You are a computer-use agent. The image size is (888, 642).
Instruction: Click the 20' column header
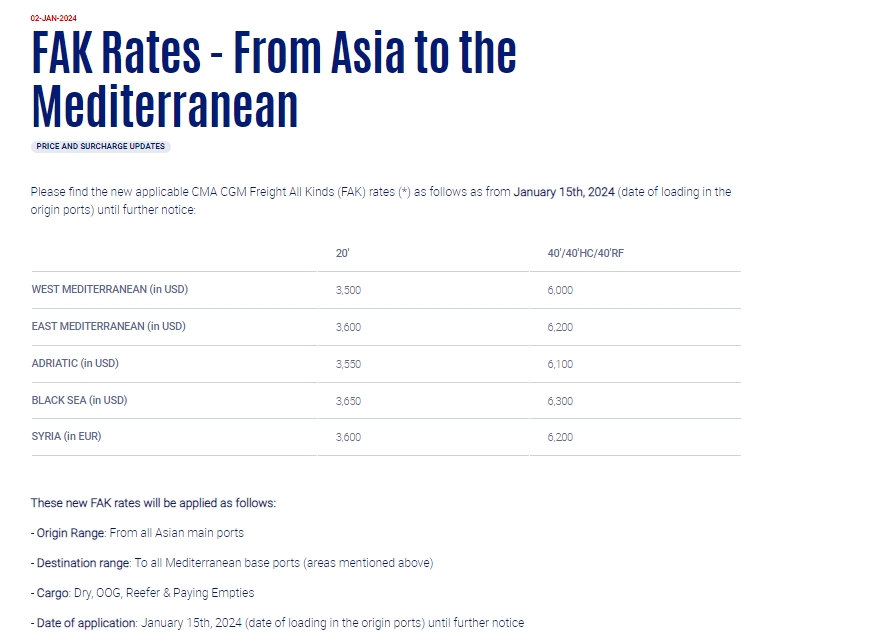pos(343,253)
